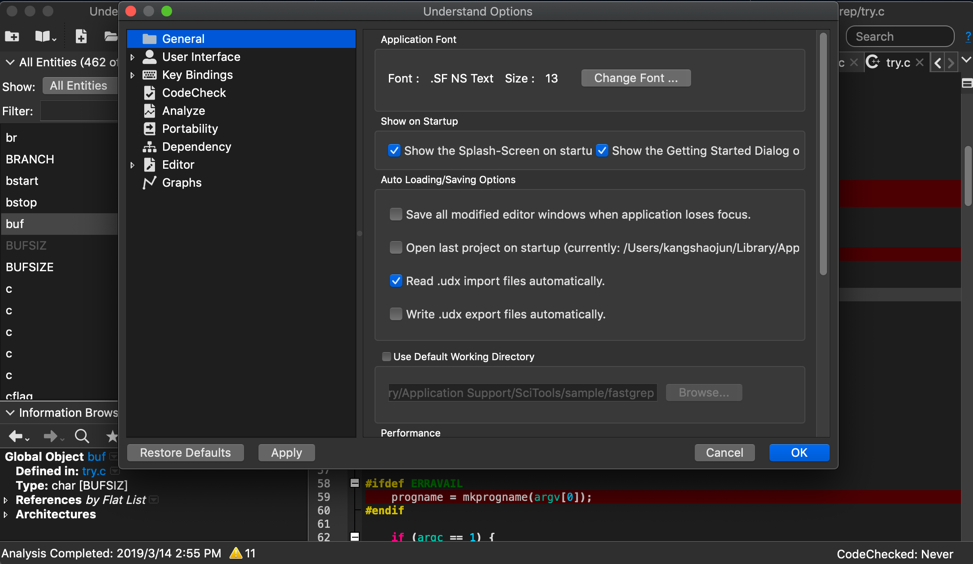Click the yellow warning icon in status bar

pyautogui.click(x=236, y=553)
